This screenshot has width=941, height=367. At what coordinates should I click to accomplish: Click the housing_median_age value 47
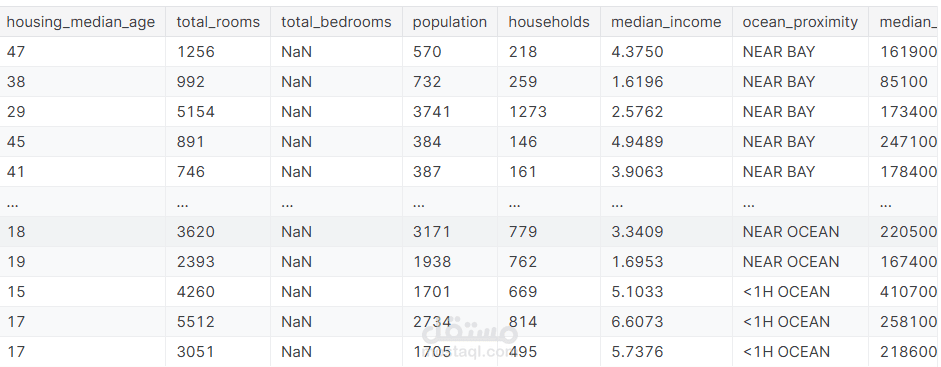tap(16, 52)
